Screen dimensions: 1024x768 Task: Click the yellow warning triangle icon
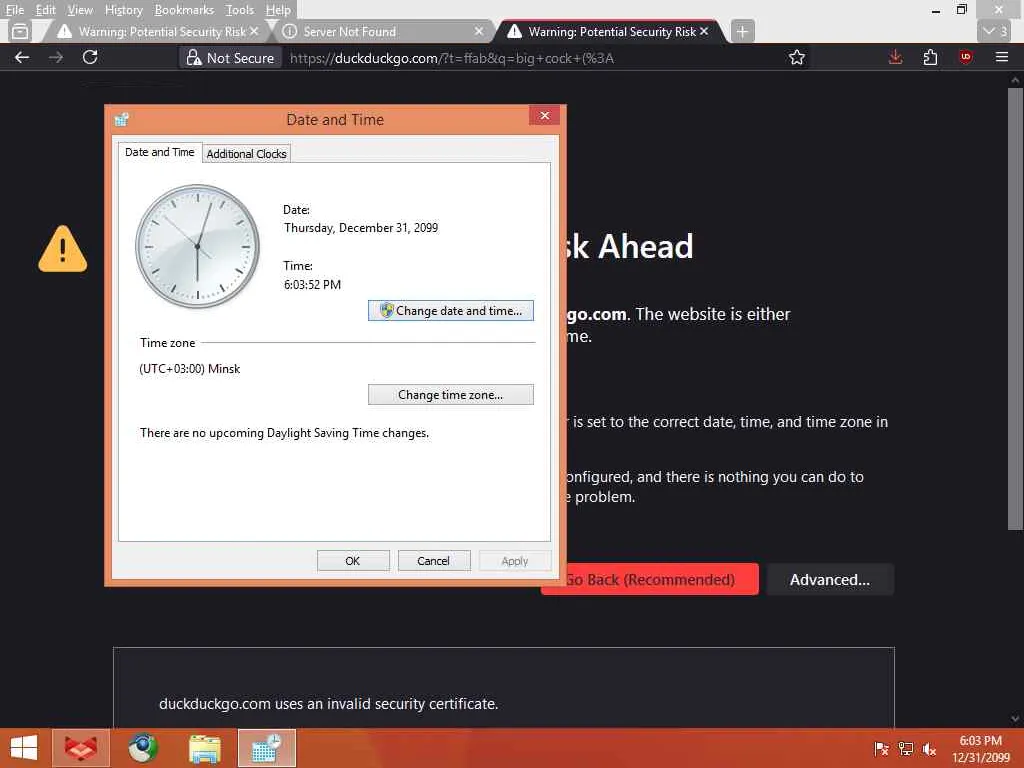(63, 249)
